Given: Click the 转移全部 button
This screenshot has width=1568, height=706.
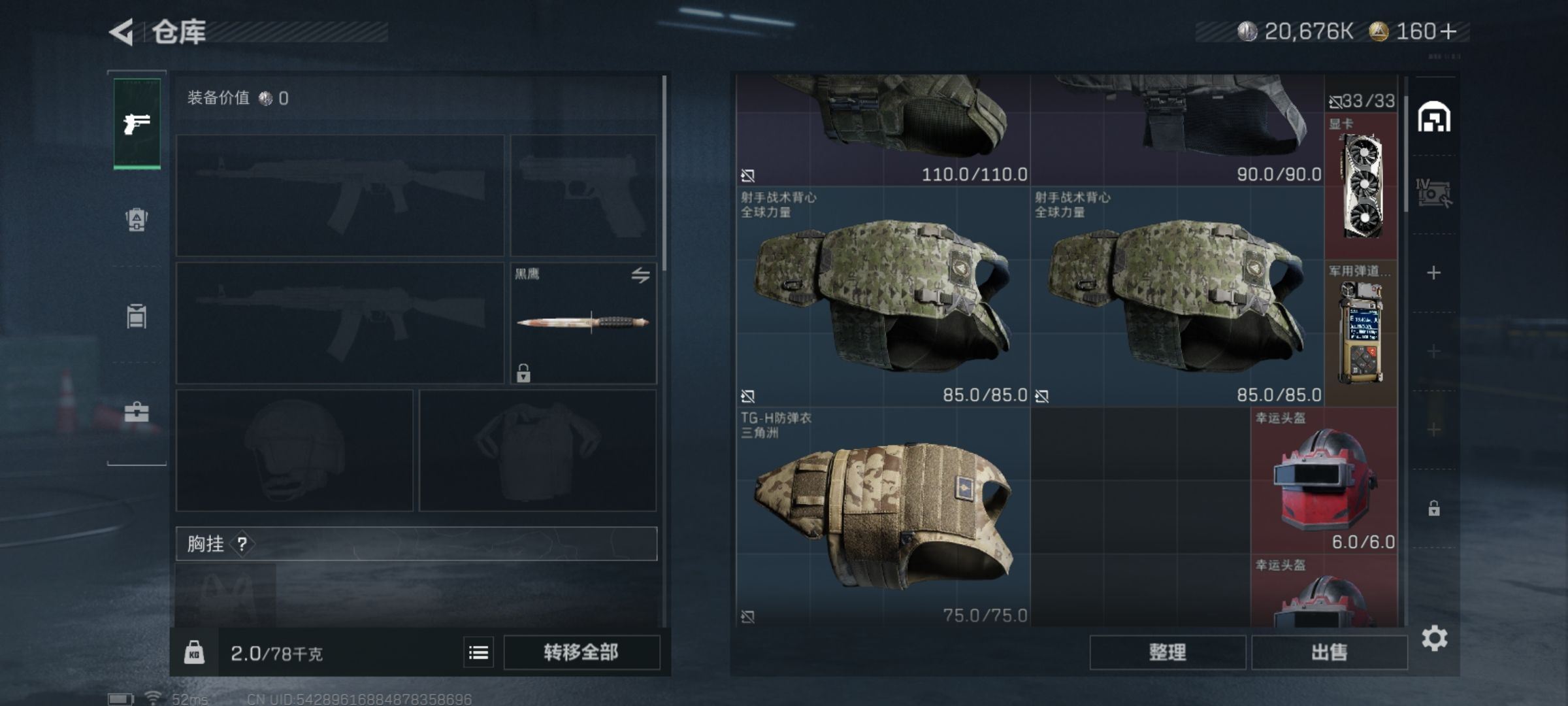Looking at the screenshot, I should tap(581, 652).
